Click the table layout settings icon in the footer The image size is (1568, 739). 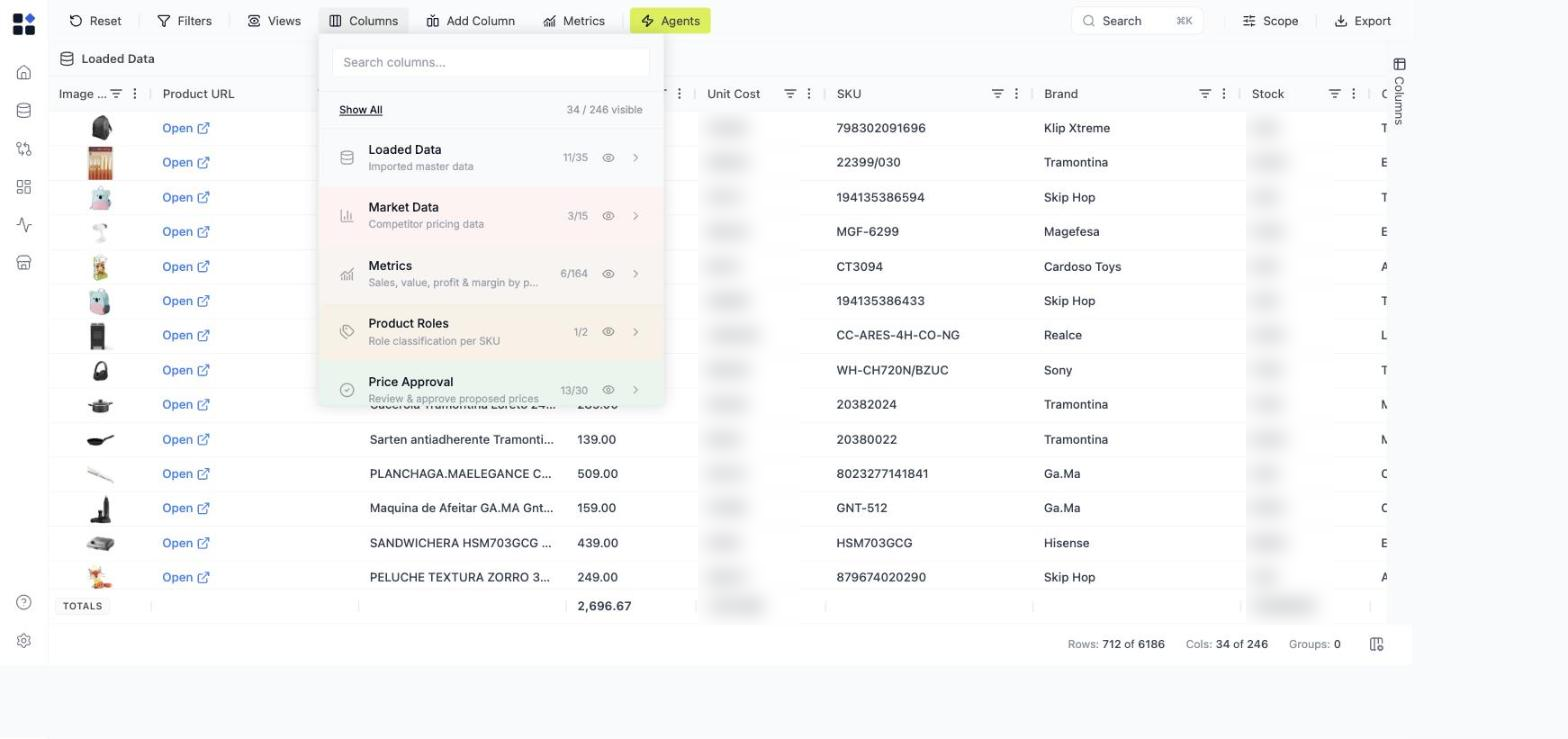[1377, 644]
